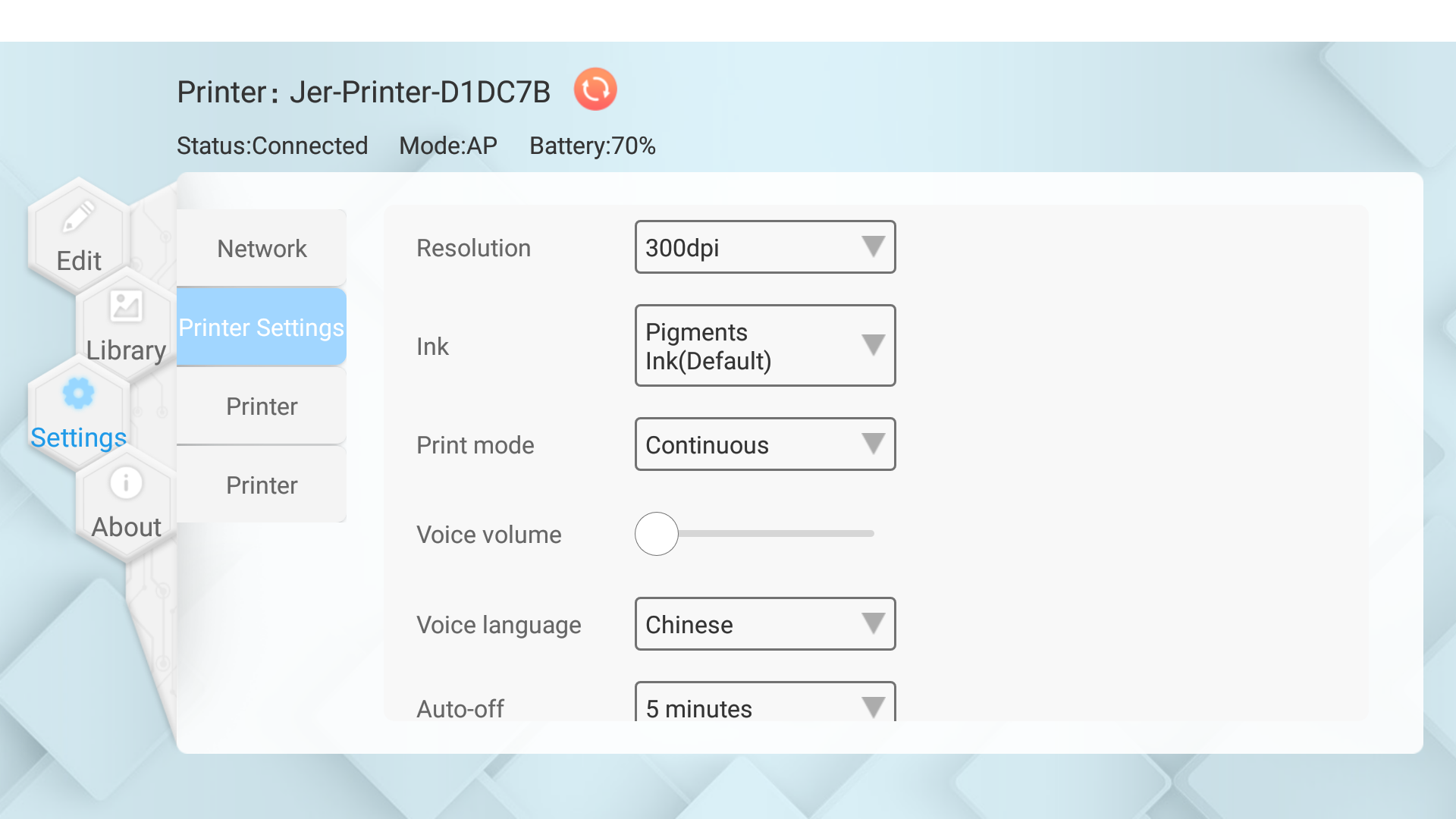Click the Print mode dropdown arrow
The width and height of the screenshot is (1456, 819).
(873, 444)
